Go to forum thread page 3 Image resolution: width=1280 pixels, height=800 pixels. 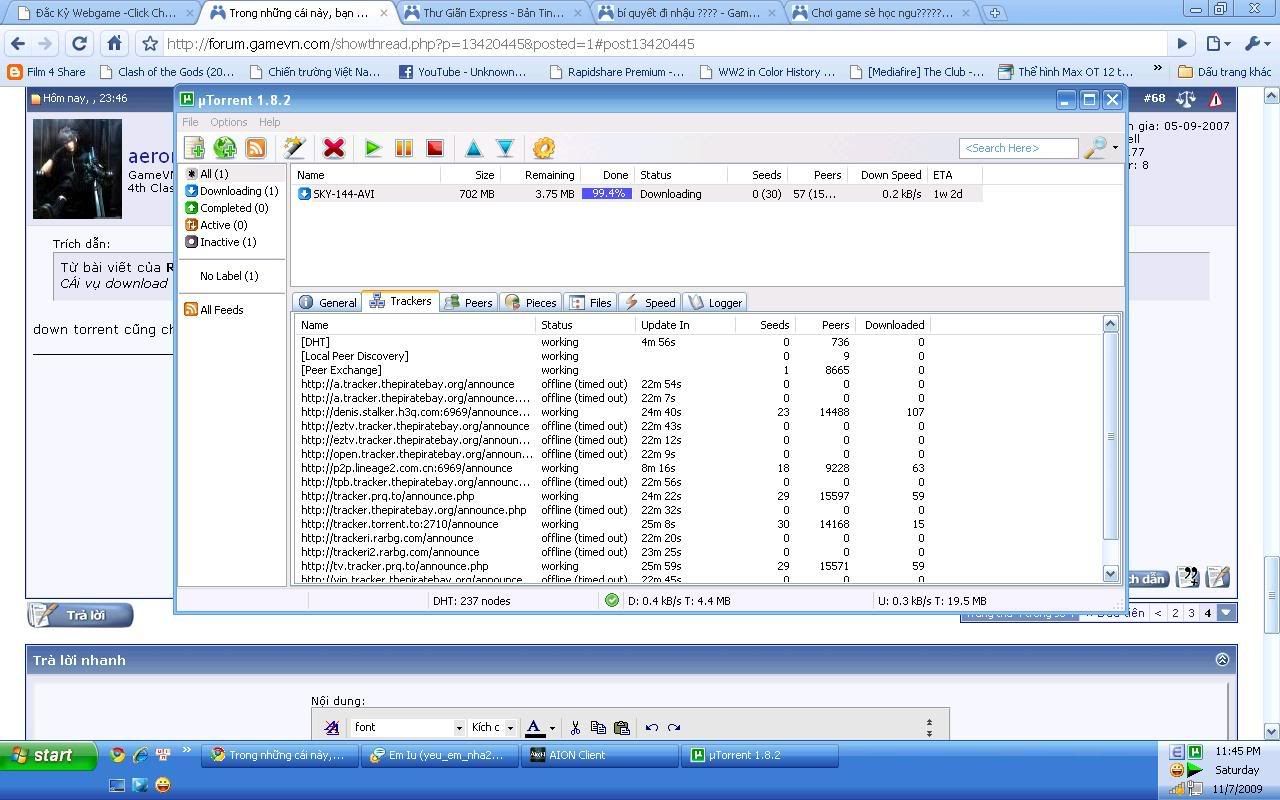[x=1191, y=613]
